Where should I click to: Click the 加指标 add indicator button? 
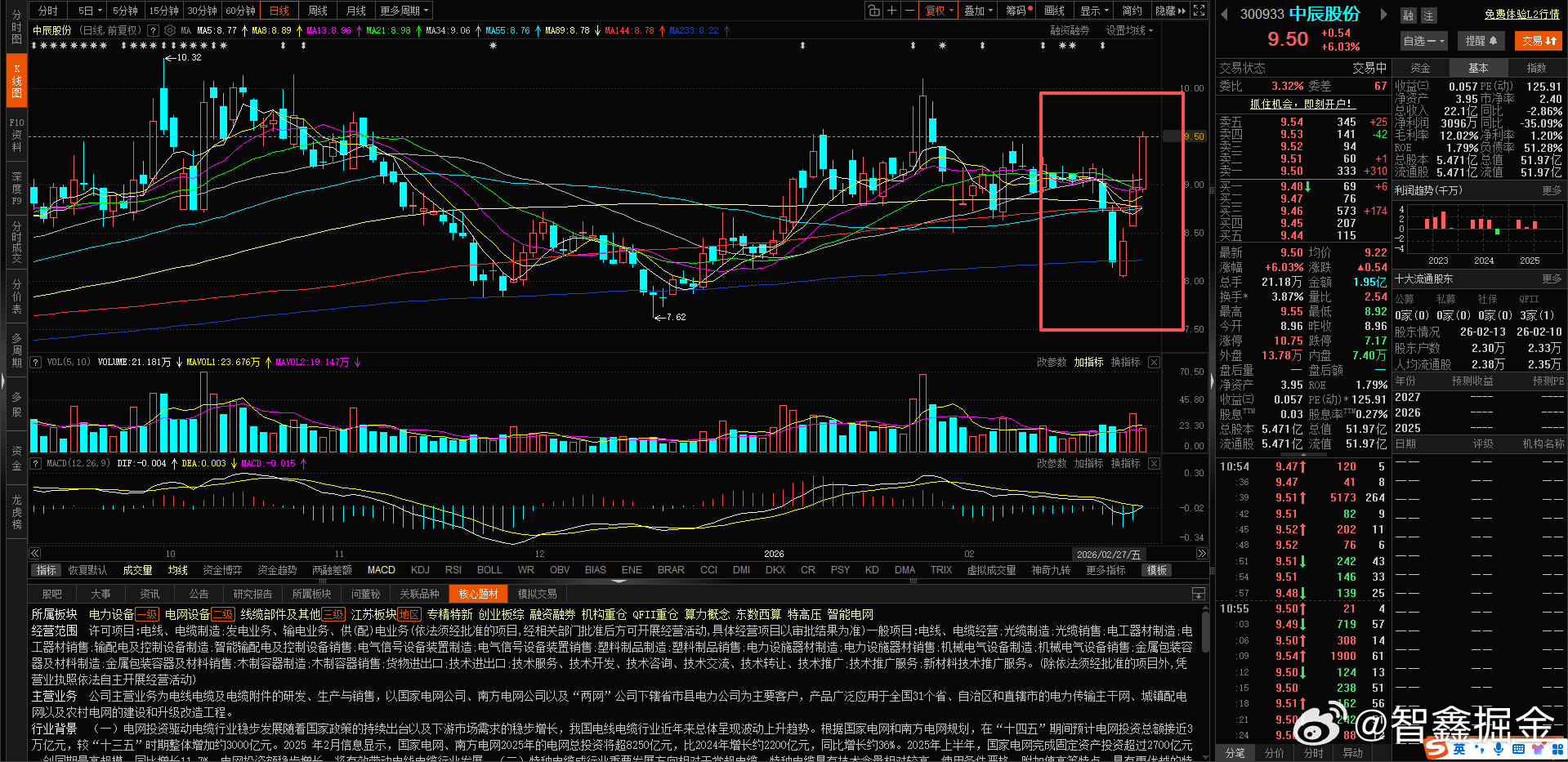[x=1088, y=362]
